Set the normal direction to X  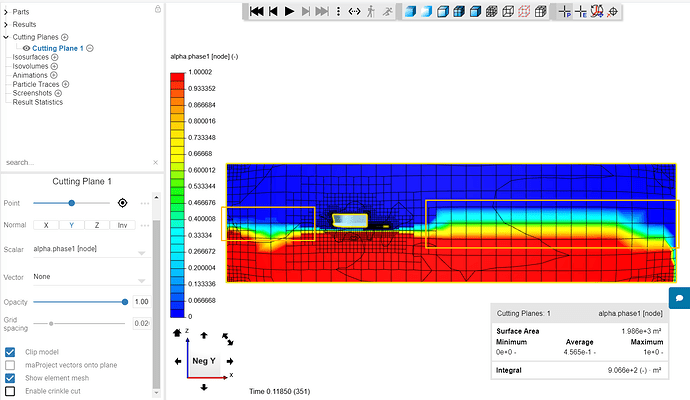click(46, 225)
